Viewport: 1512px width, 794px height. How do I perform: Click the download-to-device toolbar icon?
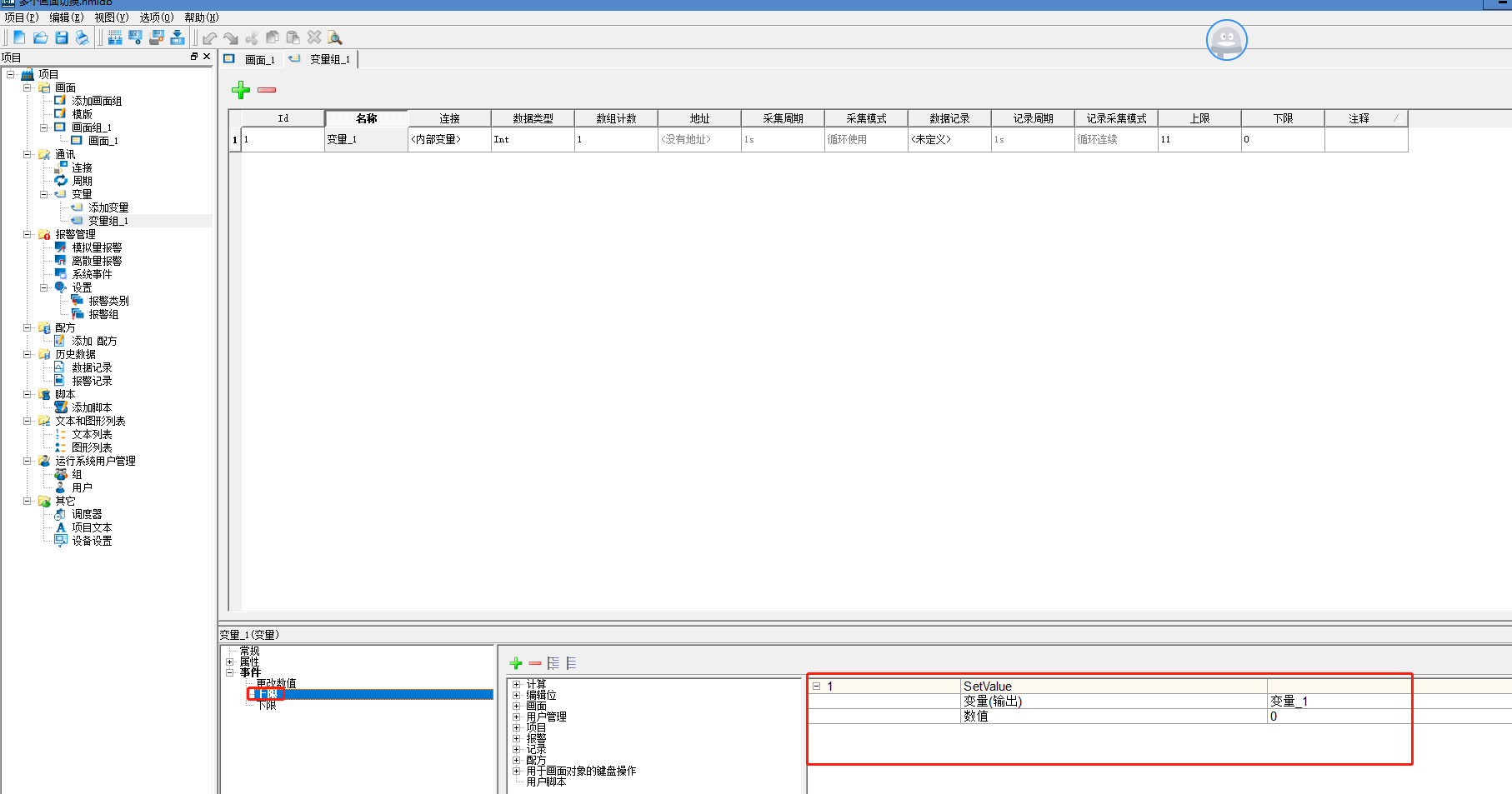(178, 37)
